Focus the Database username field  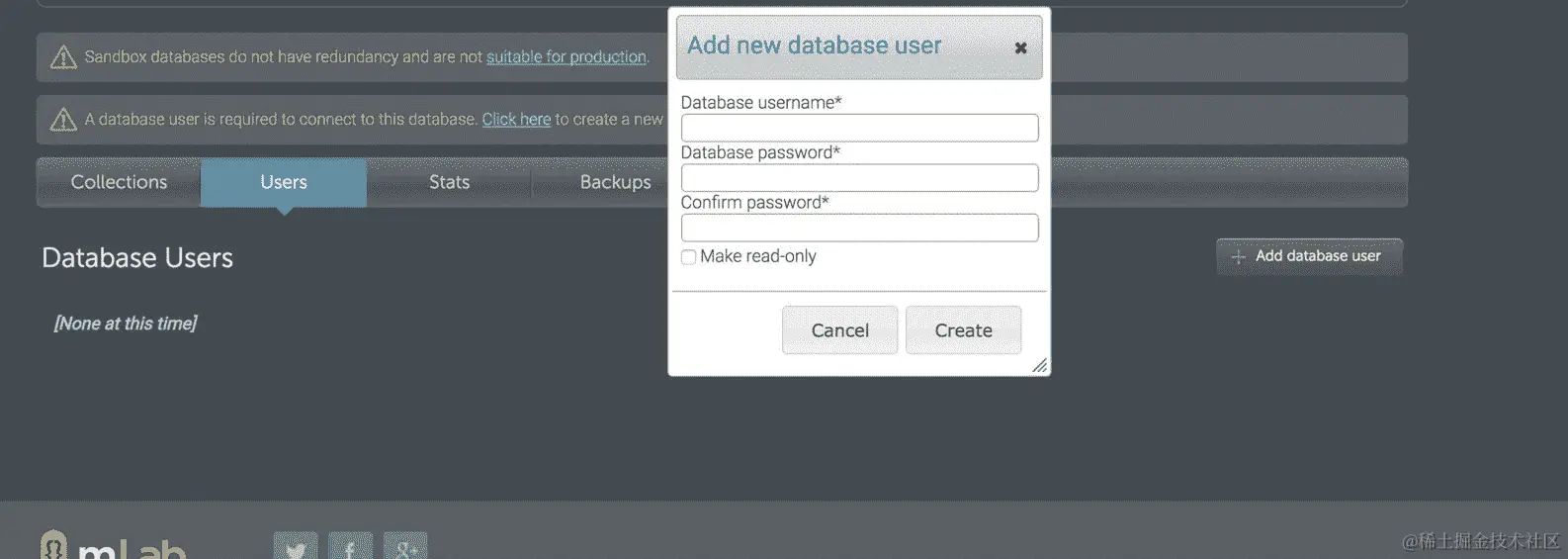pyautogui.click(x=859, y=128)
